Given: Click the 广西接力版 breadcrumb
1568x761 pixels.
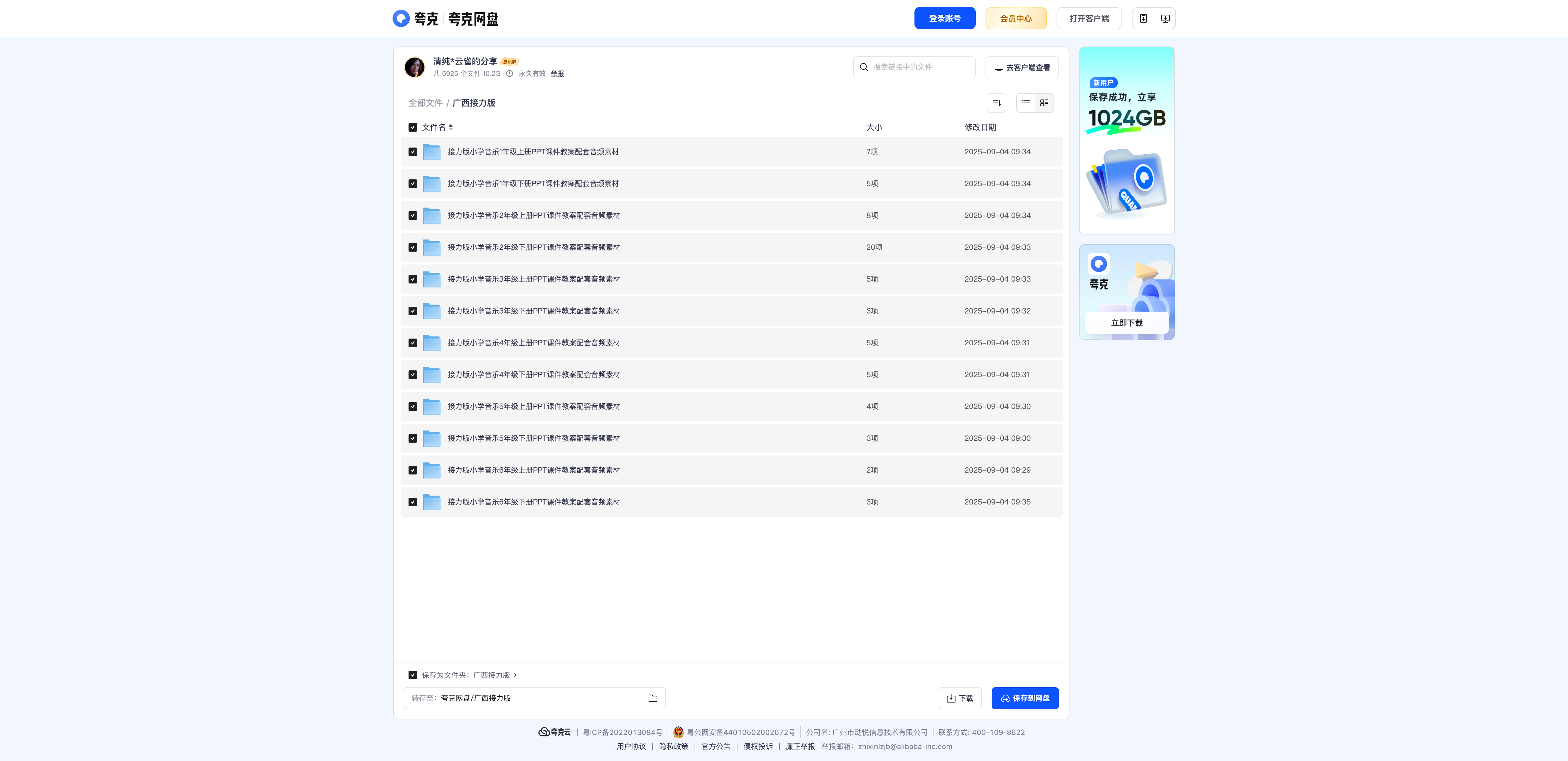Looking at the screenshot, I should (473, 103).
